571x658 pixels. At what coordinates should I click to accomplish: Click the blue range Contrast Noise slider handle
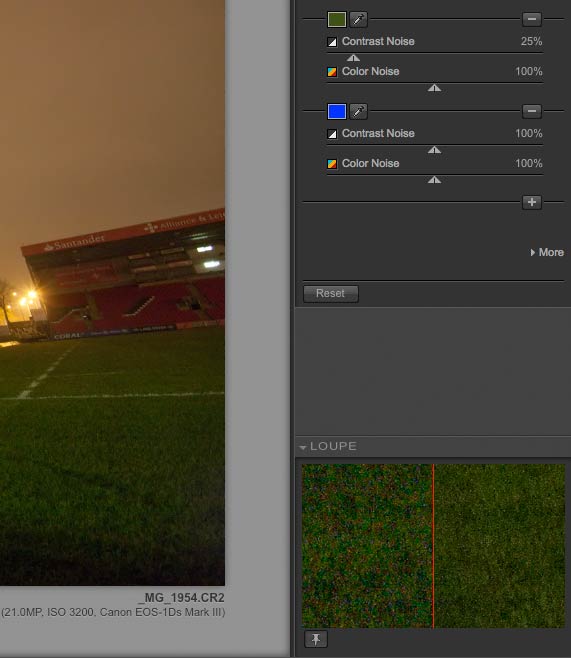[434, 150]
